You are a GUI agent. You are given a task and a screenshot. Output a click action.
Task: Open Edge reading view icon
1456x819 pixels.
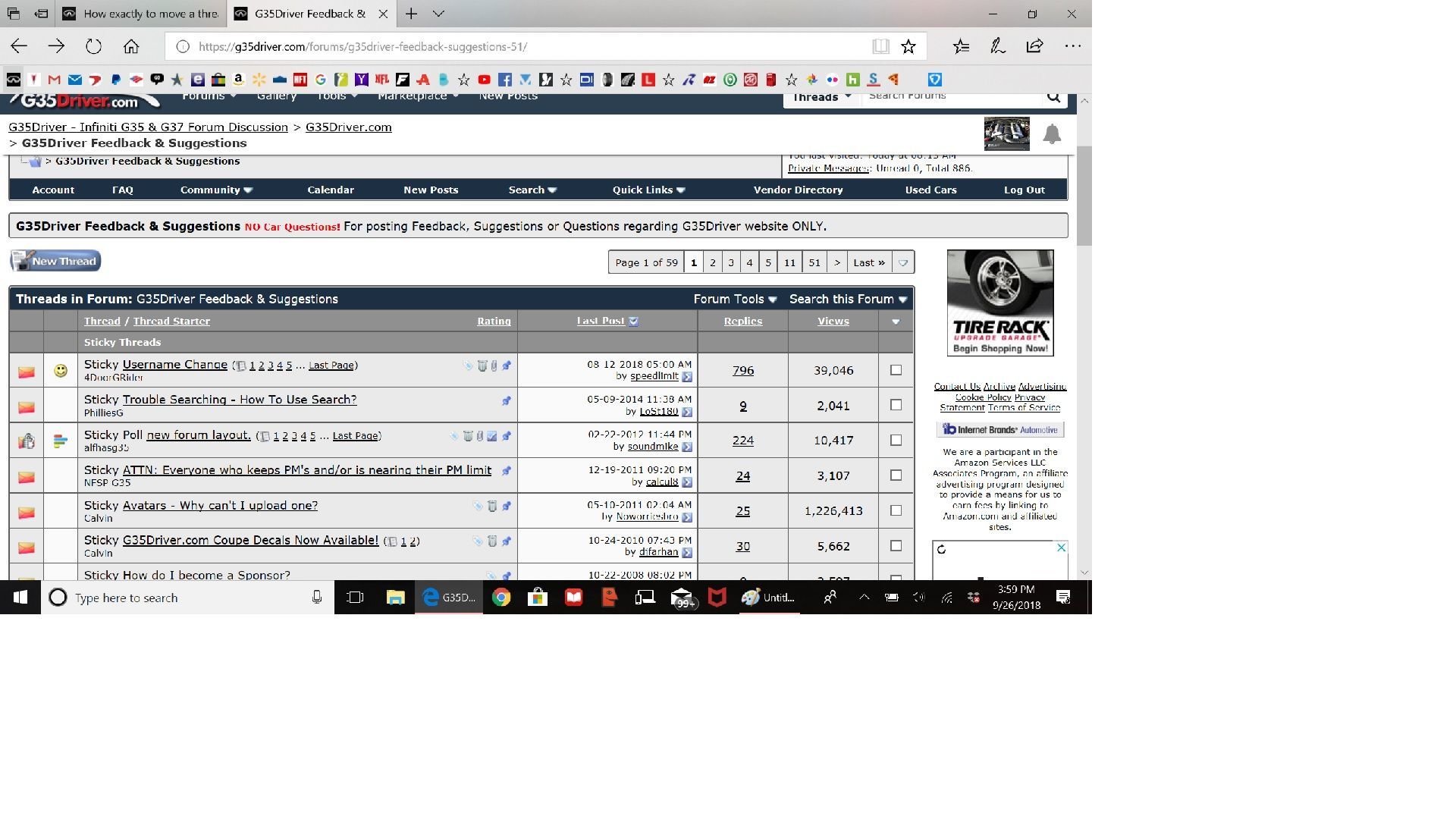(x=880, y=47)
